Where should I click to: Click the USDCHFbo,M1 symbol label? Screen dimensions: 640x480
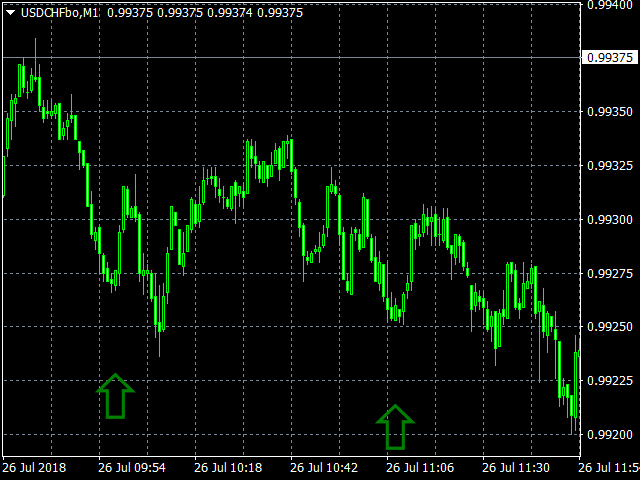click(60, 13)
